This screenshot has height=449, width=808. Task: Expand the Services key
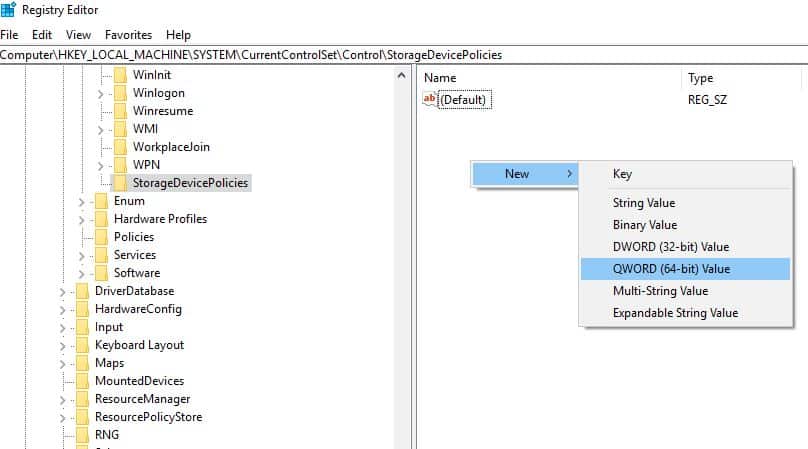(81, 256)
